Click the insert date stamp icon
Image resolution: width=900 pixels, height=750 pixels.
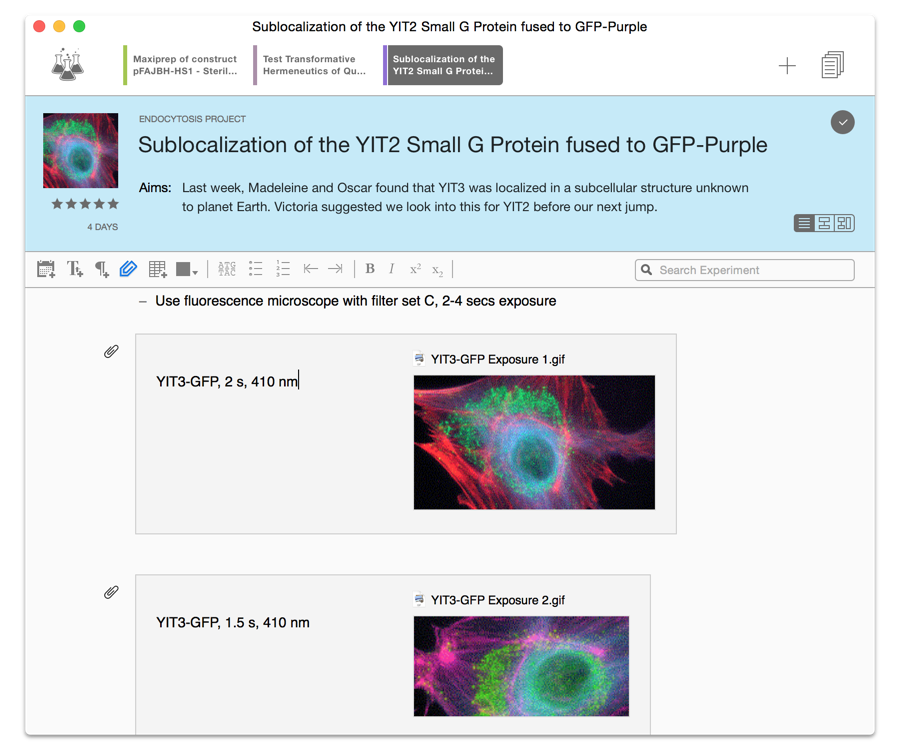46,269
